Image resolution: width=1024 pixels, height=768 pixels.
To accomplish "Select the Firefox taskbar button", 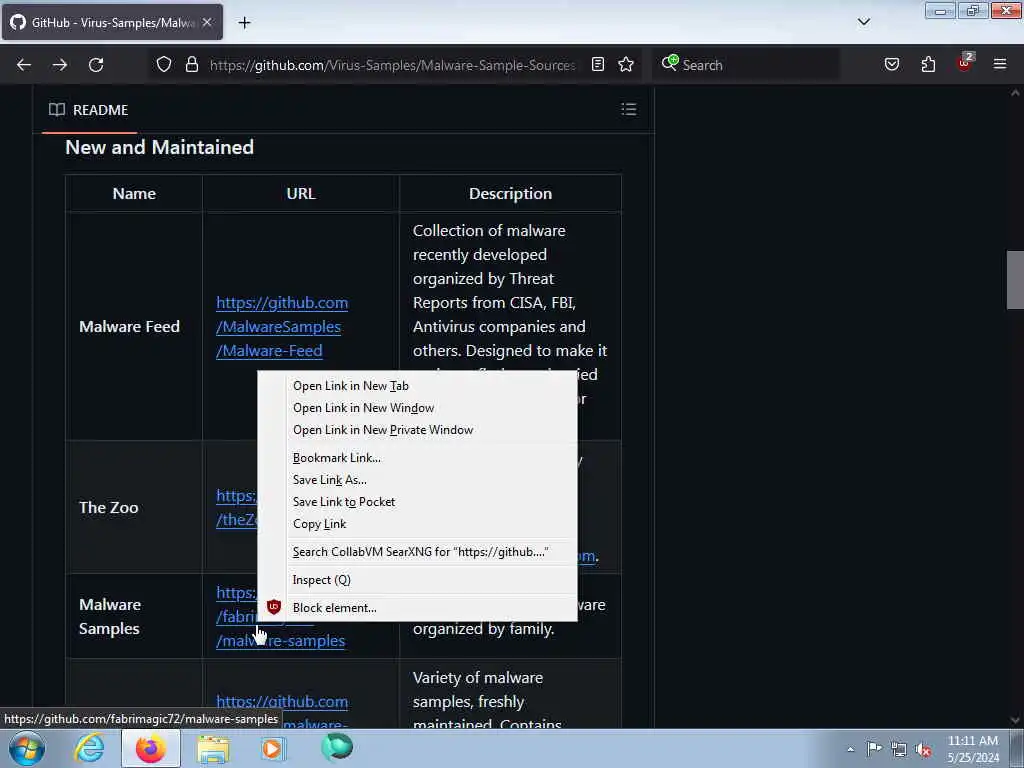I will coord(151,748).
